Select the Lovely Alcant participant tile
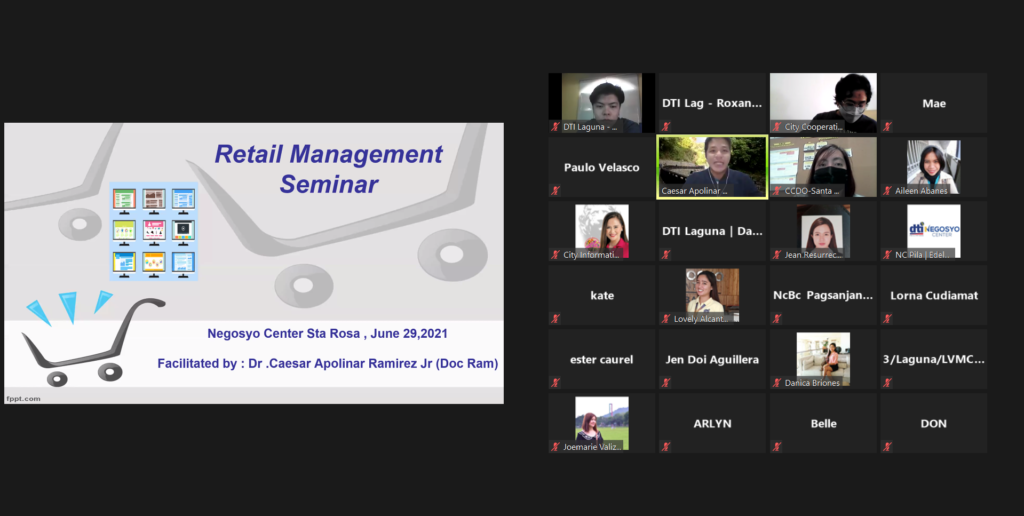Viewport: 1024px width, 516px height. [712, 295]
